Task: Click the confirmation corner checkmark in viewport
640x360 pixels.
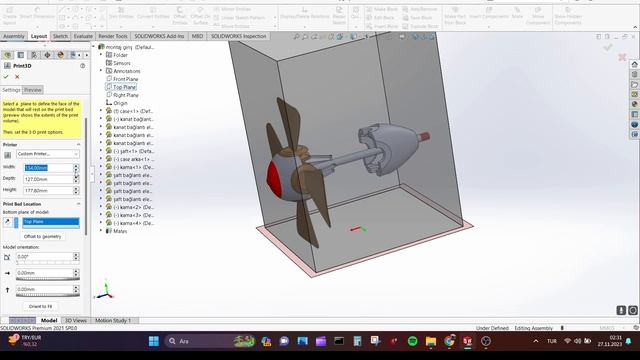Action: [x=608, y=48]
